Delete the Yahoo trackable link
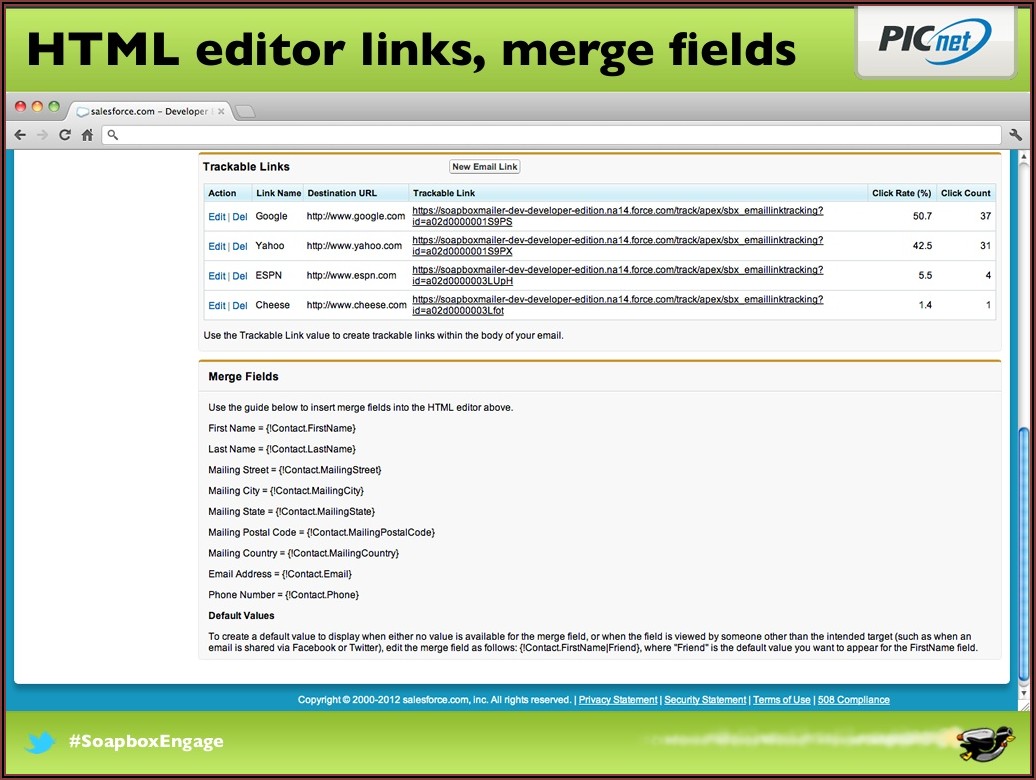Screen dimensions: 1036x780 pos(240,246)
